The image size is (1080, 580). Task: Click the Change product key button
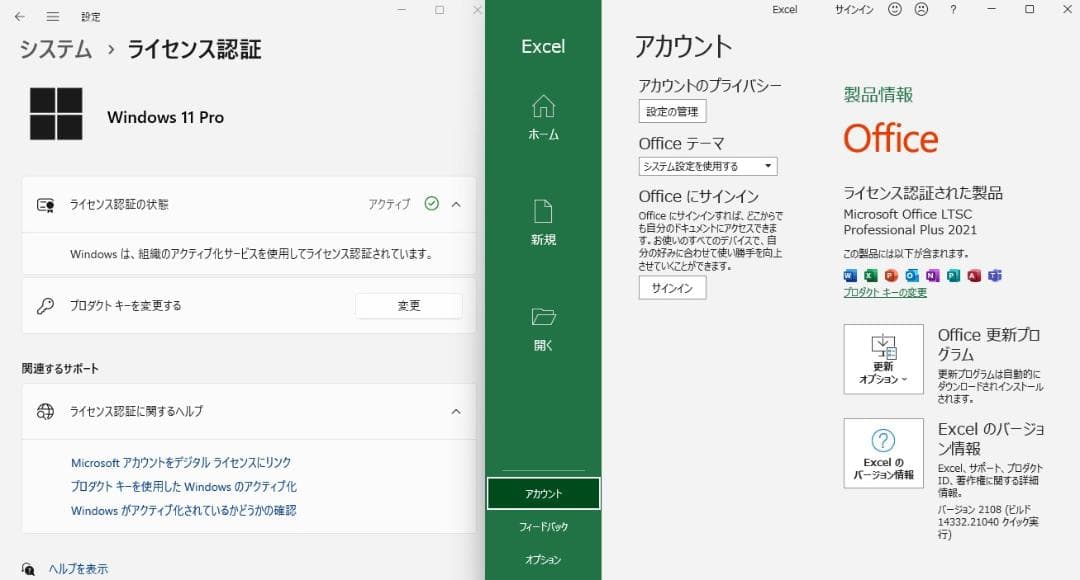[x=409, y=306]
